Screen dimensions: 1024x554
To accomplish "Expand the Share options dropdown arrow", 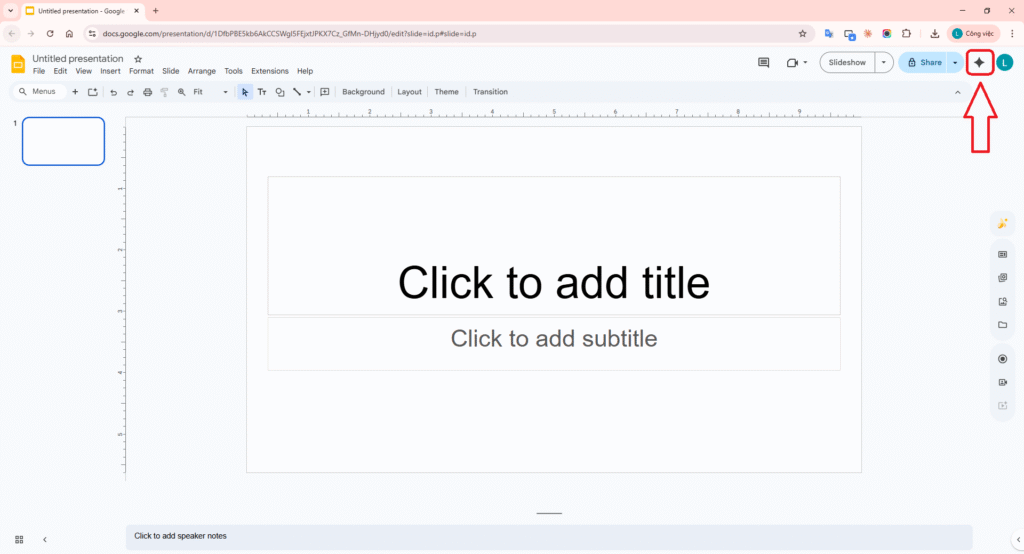I will 955,62.
